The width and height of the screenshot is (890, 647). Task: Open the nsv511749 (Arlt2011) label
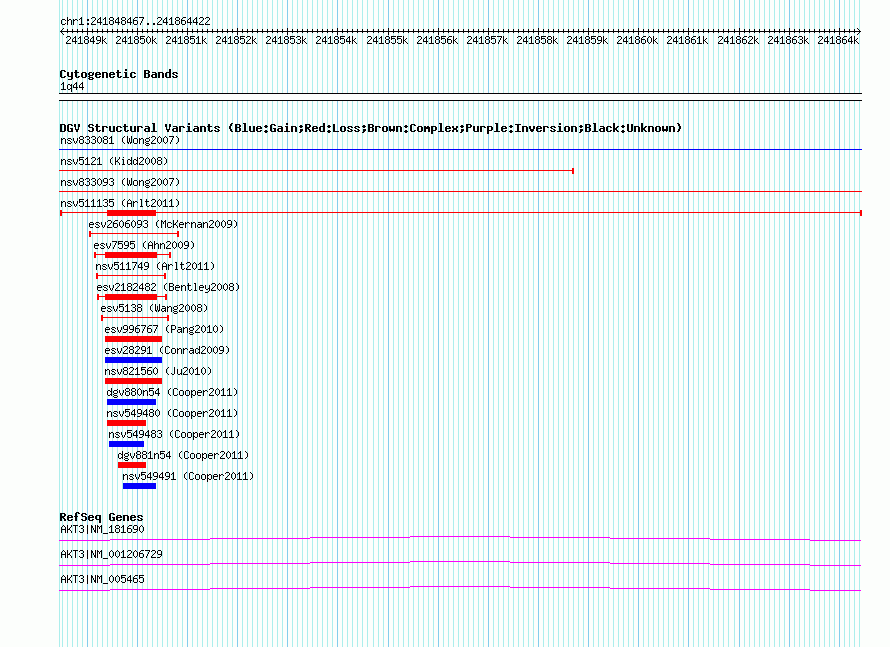click(x=155, y=266)
